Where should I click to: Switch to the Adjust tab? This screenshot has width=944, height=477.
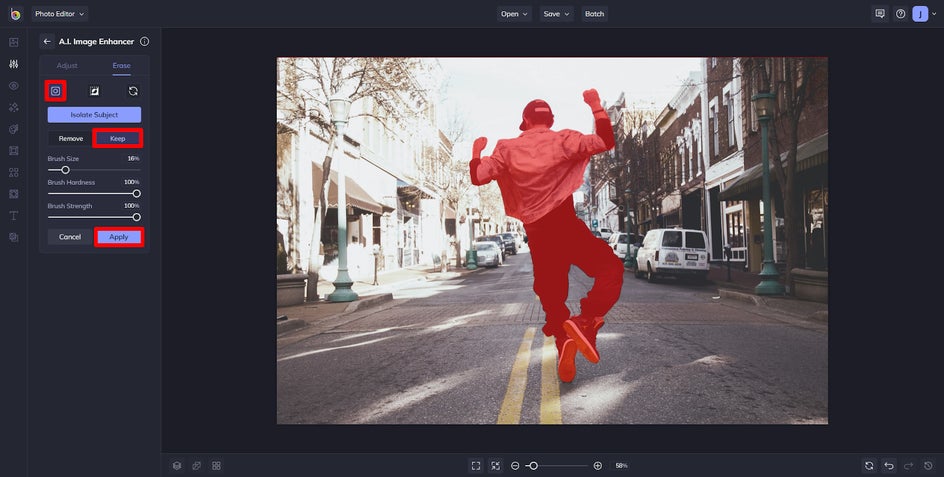coord(67,65)
